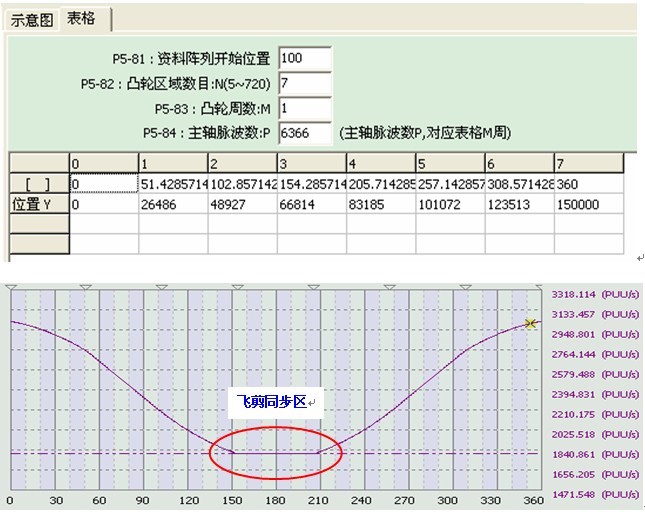Focus the P5-83 cam cycles field
Image resolution: width=645 pixels, height=515 pixels.
click(x=305, y=108)
